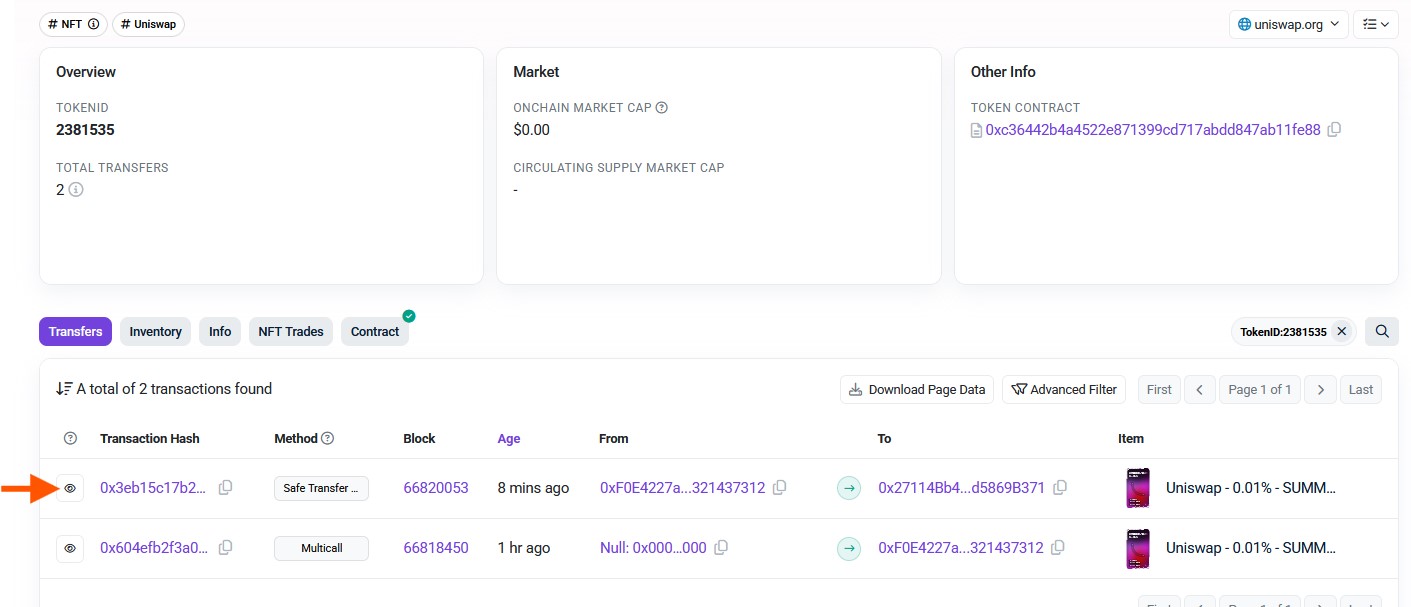This screenshot has height=607, width=1411.
Task: Toggle the Age column format
Action: [508, 438]
